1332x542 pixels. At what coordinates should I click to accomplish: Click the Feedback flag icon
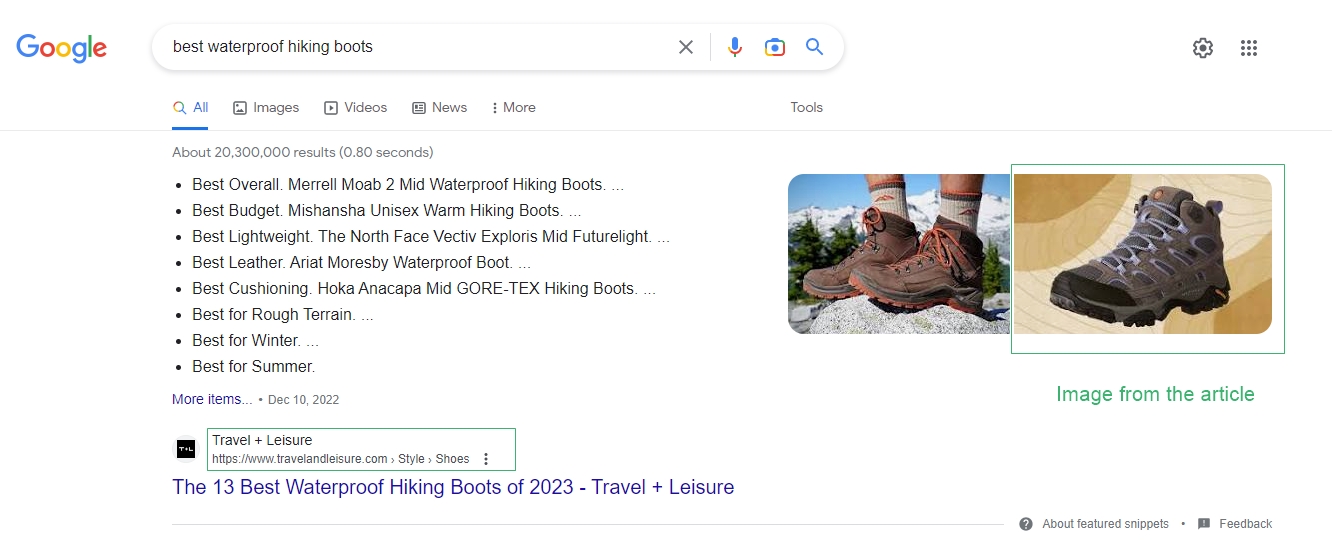click(x=1204, y=524)
